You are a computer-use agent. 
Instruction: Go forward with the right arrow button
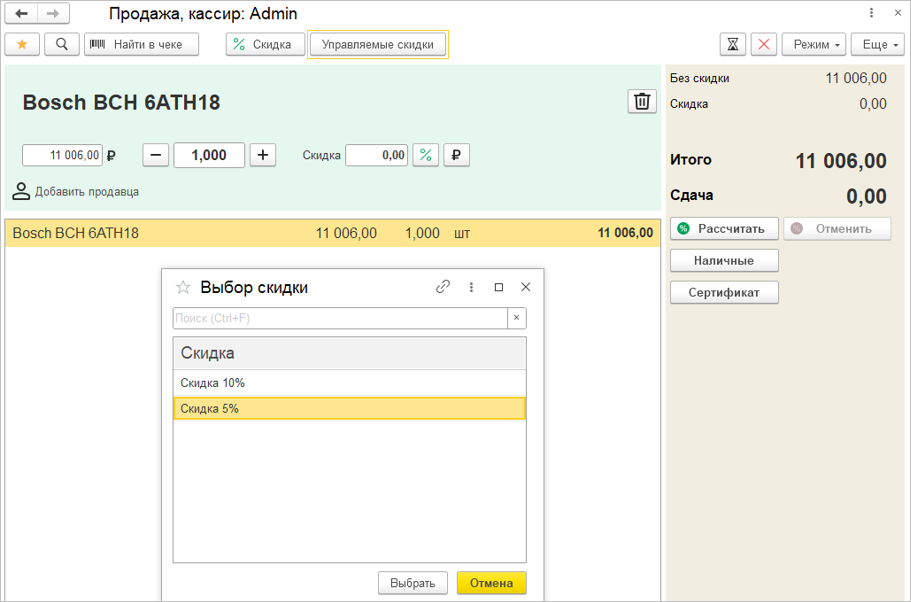coord(53,13)
